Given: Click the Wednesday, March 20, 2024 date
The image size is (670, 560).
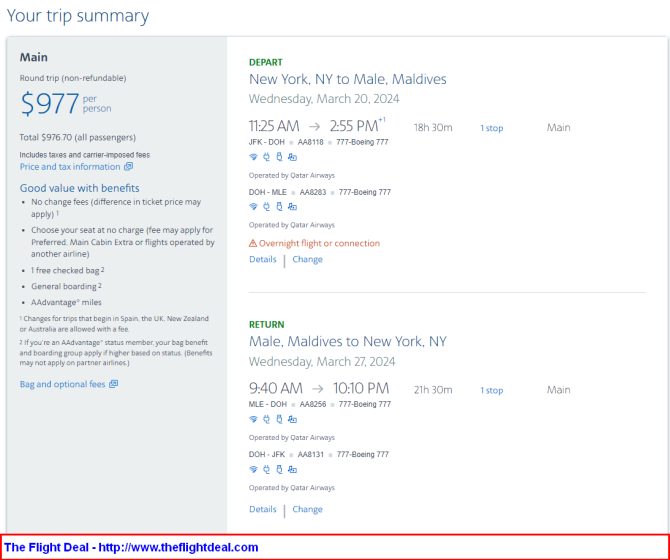Looking at the screenshot, I should pos(324,99).
